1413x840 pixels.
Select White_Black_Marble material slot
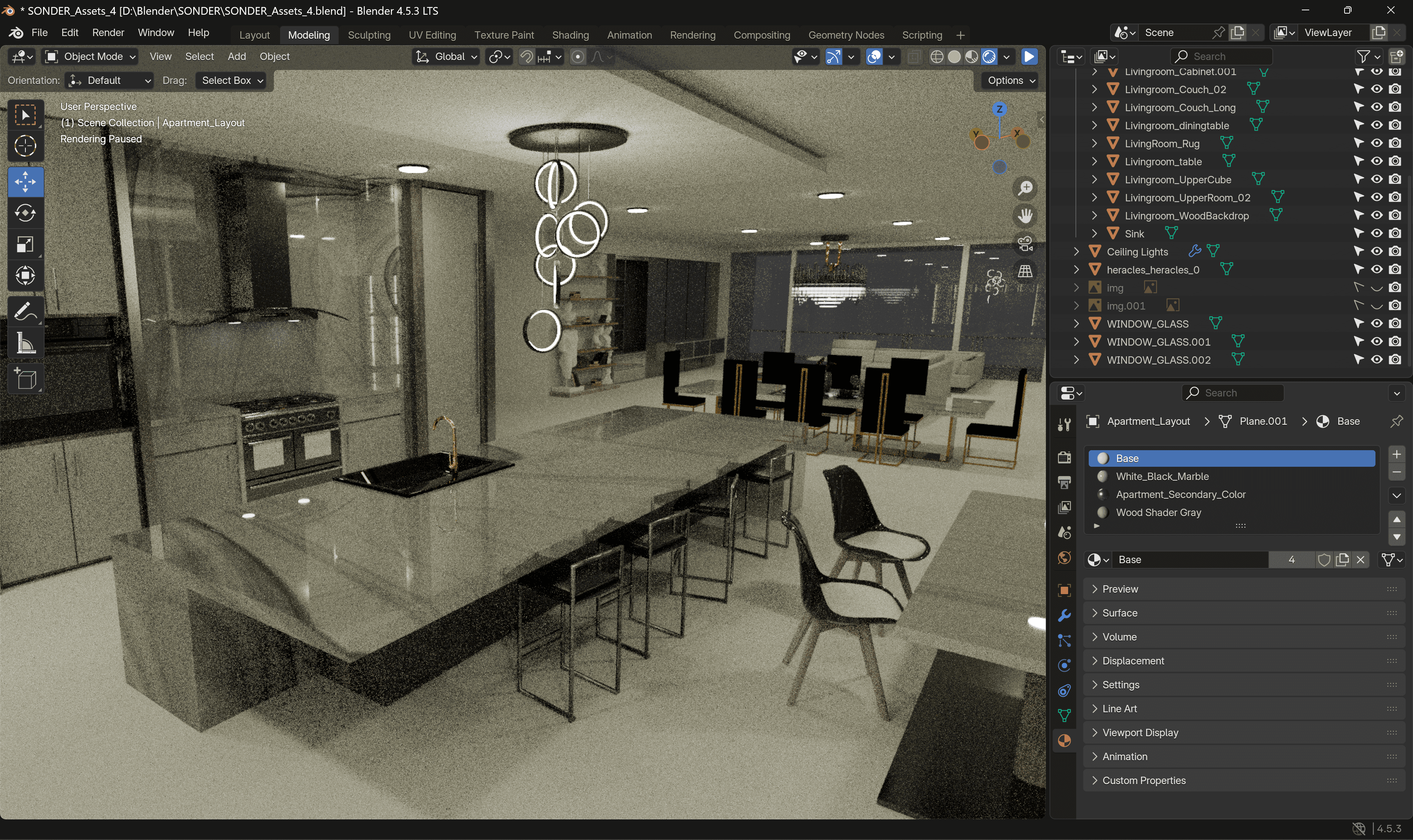(1162, 477)
